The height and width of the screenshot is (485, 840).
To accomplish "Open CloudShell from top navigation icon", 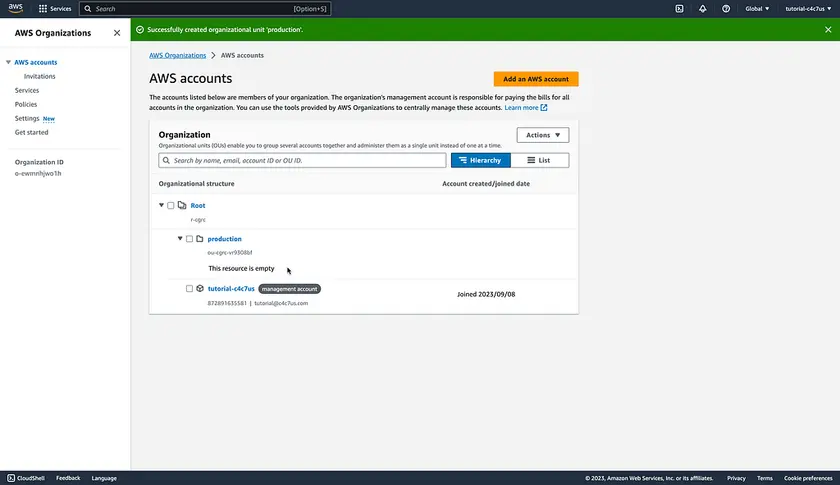I will pyautogui.click(x=679, y=9).
